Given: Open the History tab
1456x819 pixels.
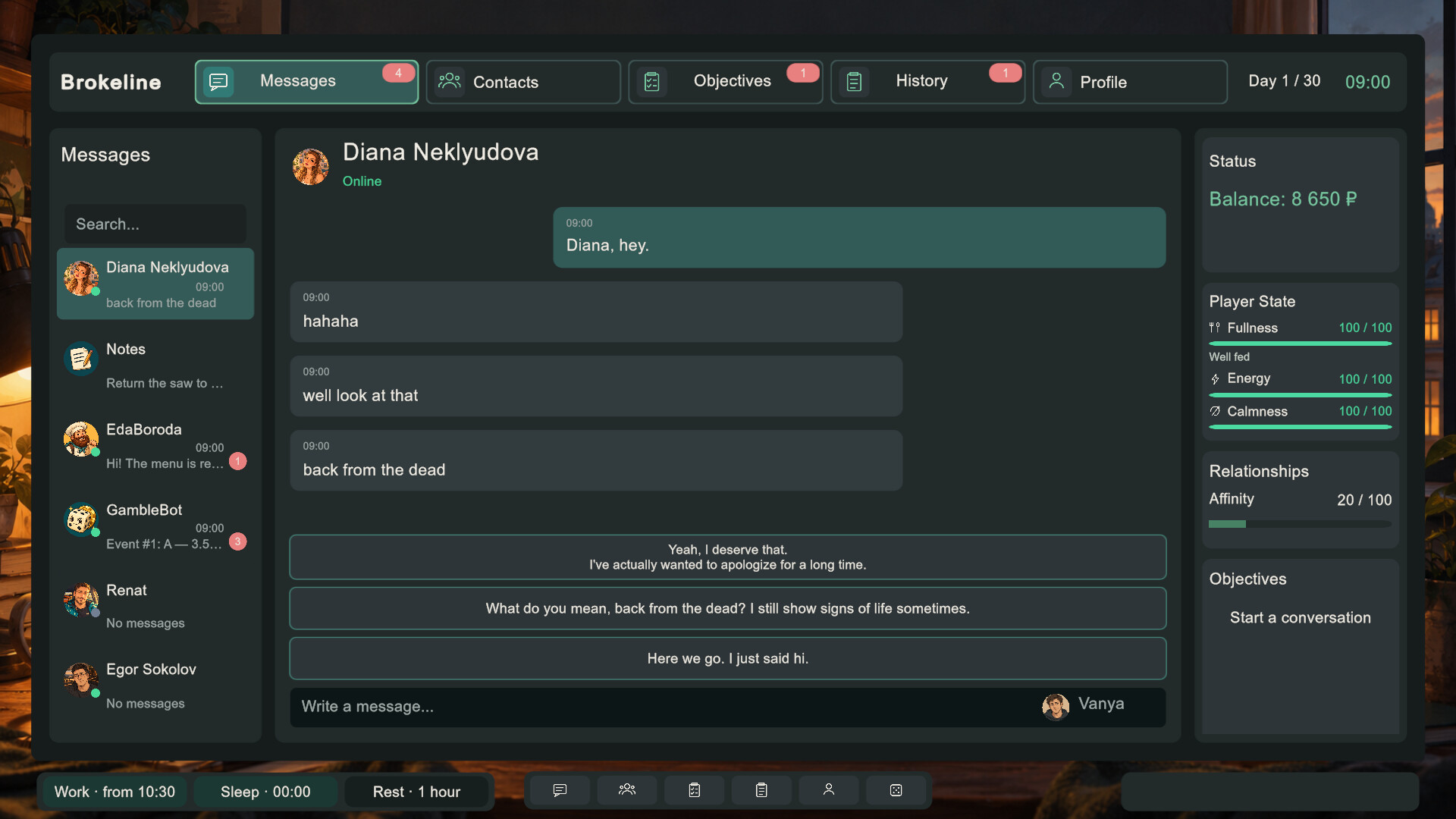Looking at the screenshot, I should (x=928, y=82).
